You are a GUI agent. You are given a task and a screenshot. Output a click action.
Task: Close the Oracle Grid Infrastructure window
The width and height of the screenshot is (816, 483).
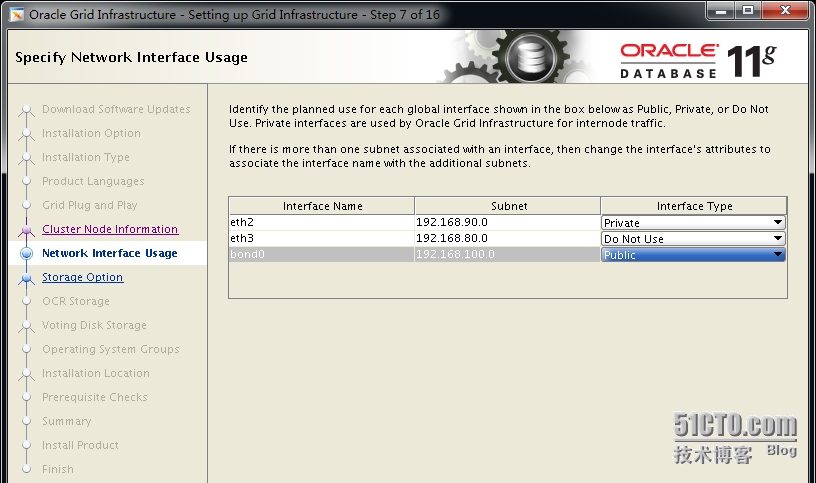(x=785, y=10)
